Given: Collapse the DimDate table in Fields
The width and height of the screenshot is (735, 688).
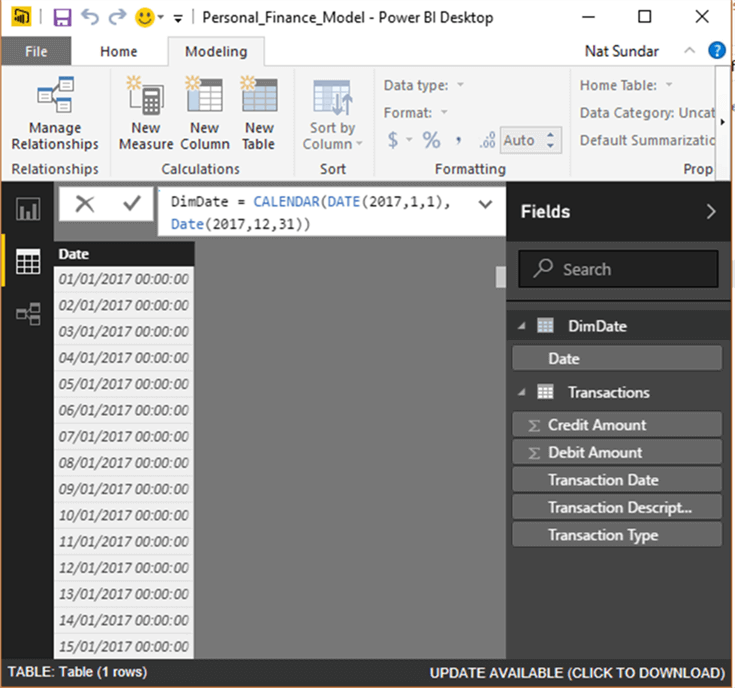Looking at the screenshot, I should pos(521,326).
